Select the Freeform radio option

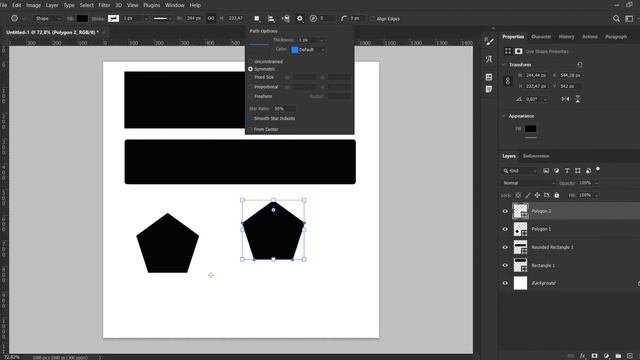coord(251,96)
